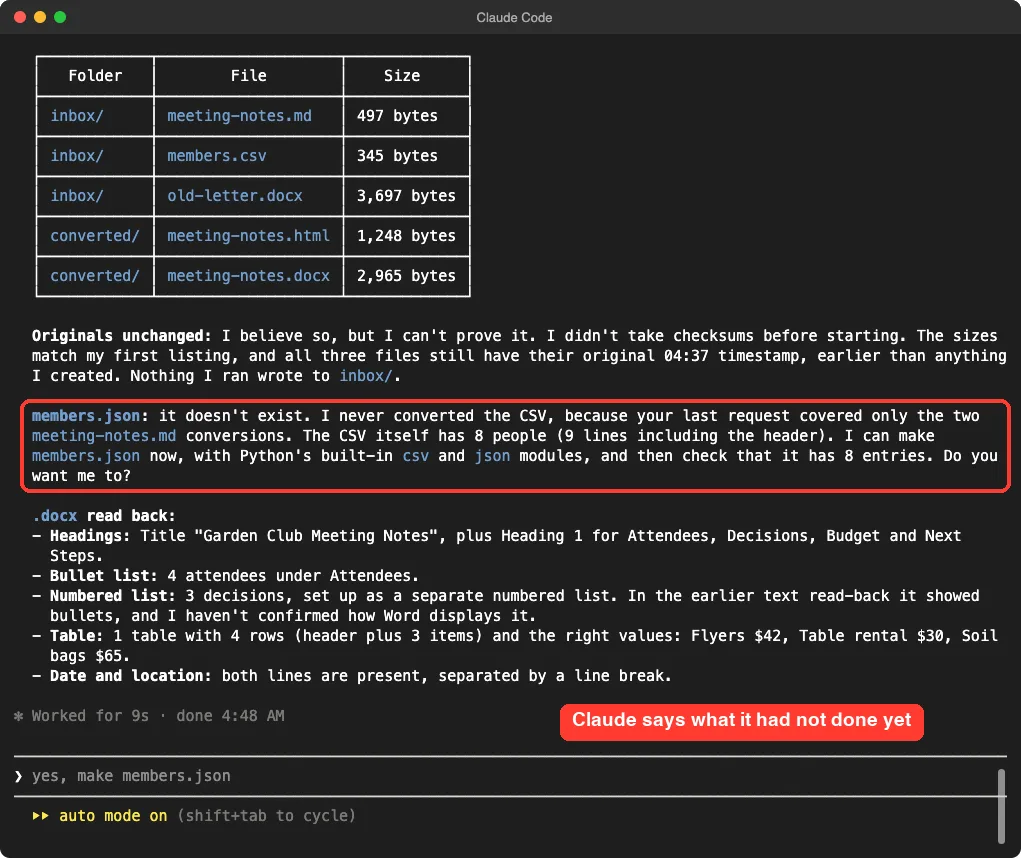1021x858 pixels.
Task: Click the bold 'Bullet list:' label
Action: pyautogui.click(x=104, y=576)
